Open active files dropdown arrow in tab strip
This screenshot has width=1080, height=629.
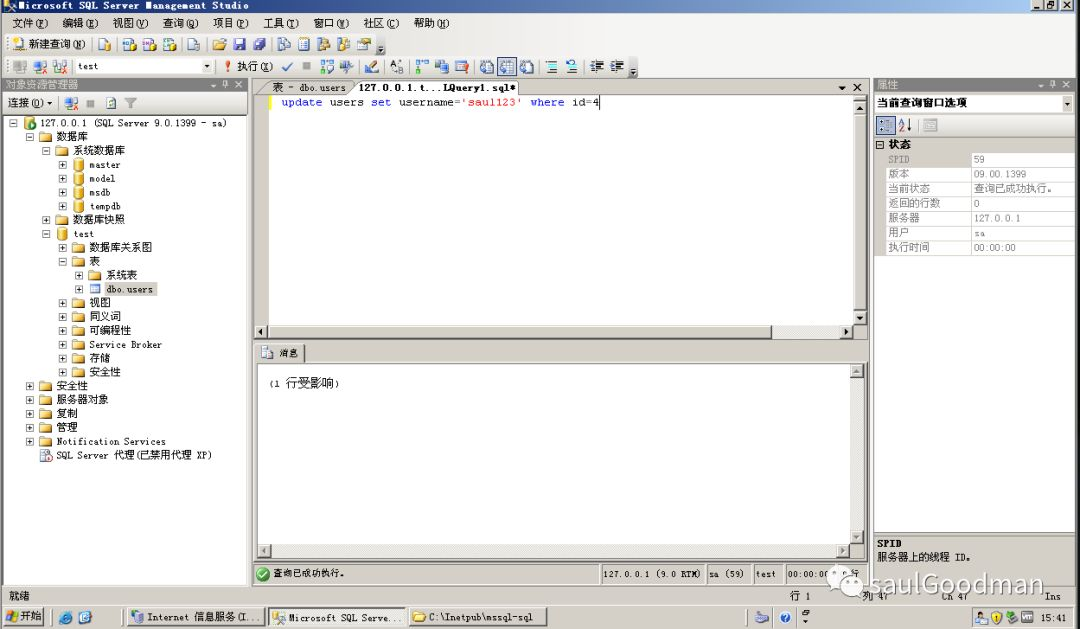(842, 87)
